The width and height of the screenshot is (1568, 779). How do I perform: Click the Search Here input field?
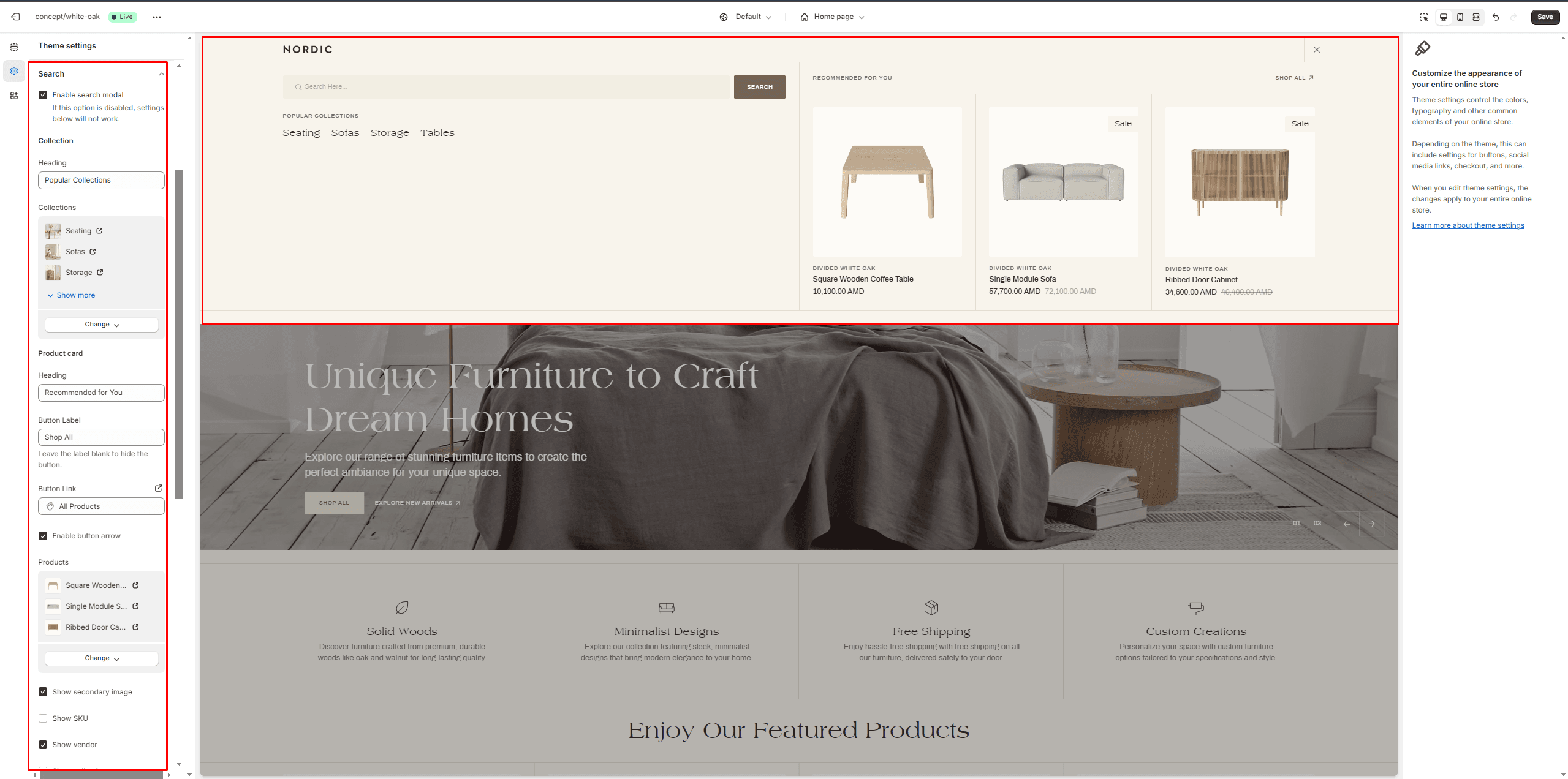pos(508,87)
